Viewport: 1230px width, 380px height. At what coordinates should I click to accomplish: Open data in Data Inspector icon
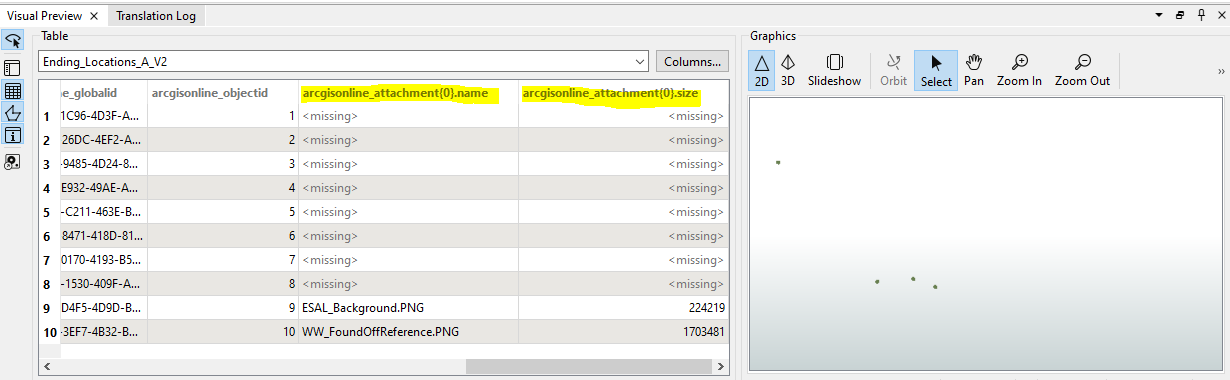tap(13, 161)
